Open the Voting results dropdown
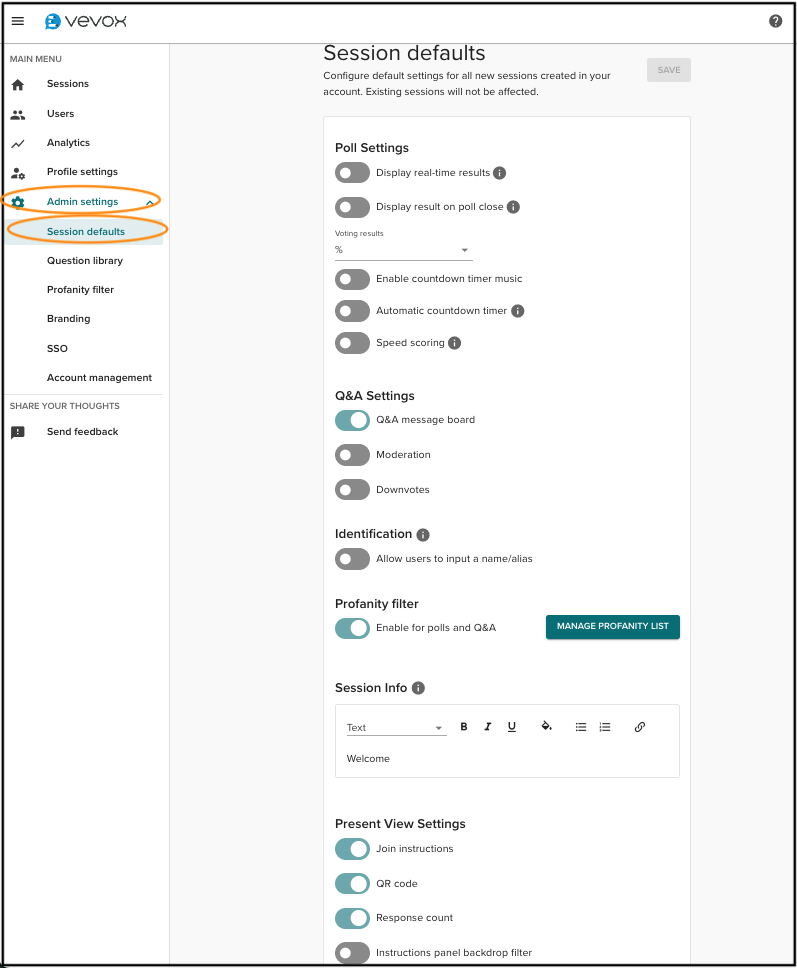This screenshot has height=968, width=797. 404,250
